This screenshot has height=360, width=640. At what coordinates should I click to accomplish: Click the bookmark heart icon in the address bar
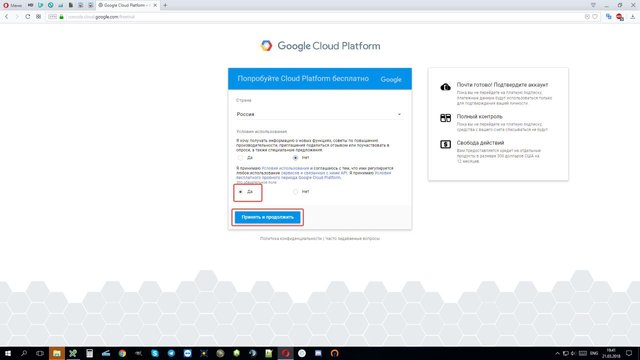(x=595, y=17)
